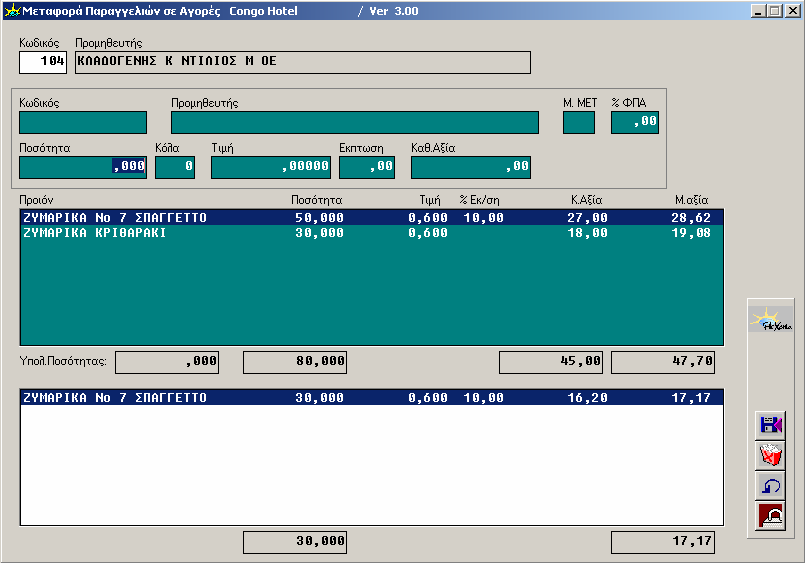Click the Κόλα field showing 0
805x563 pixels.
[x=175, y=167]
